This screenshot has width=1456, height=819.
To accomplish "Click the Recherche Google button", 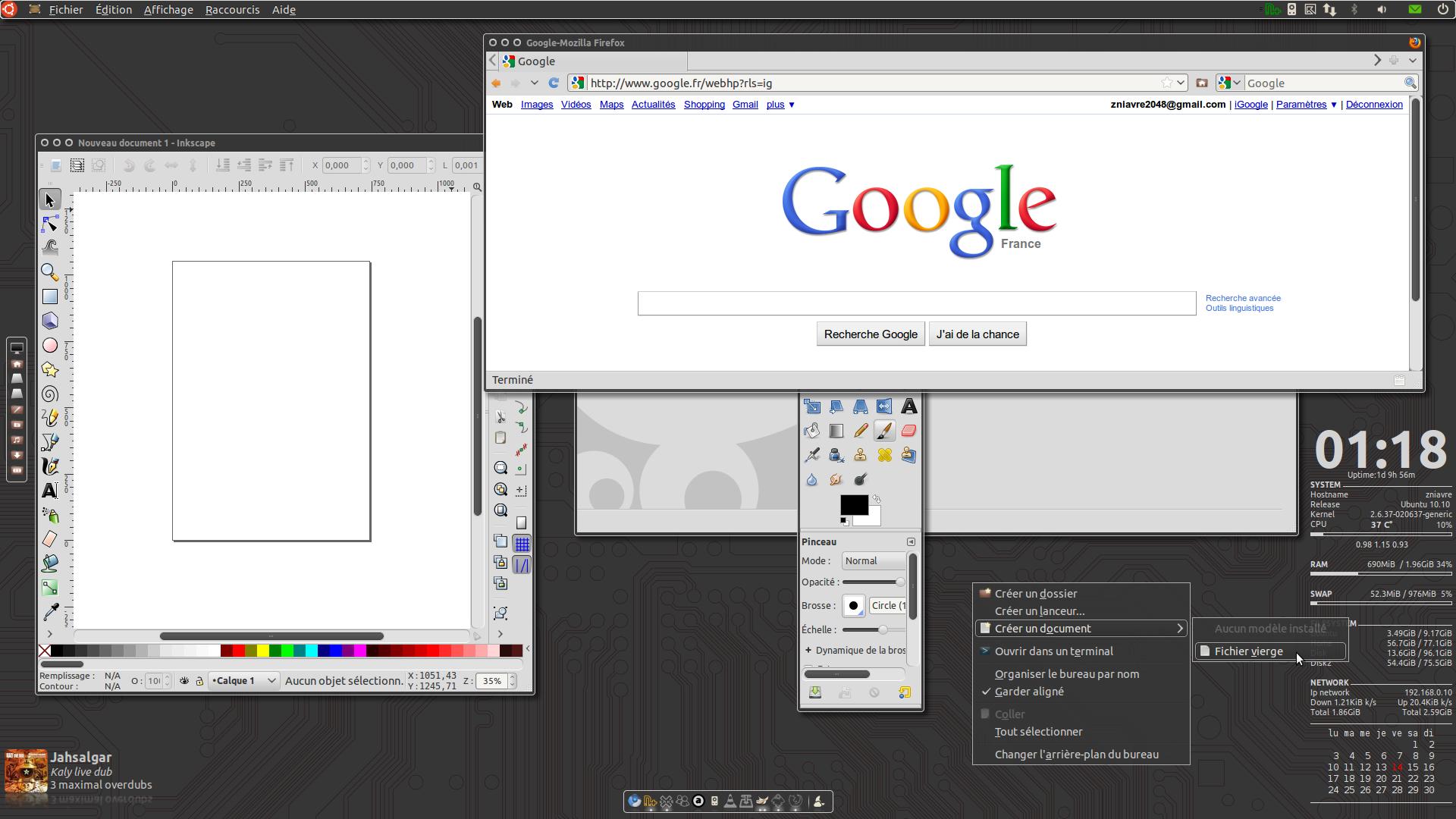I will tap(871, 334).
